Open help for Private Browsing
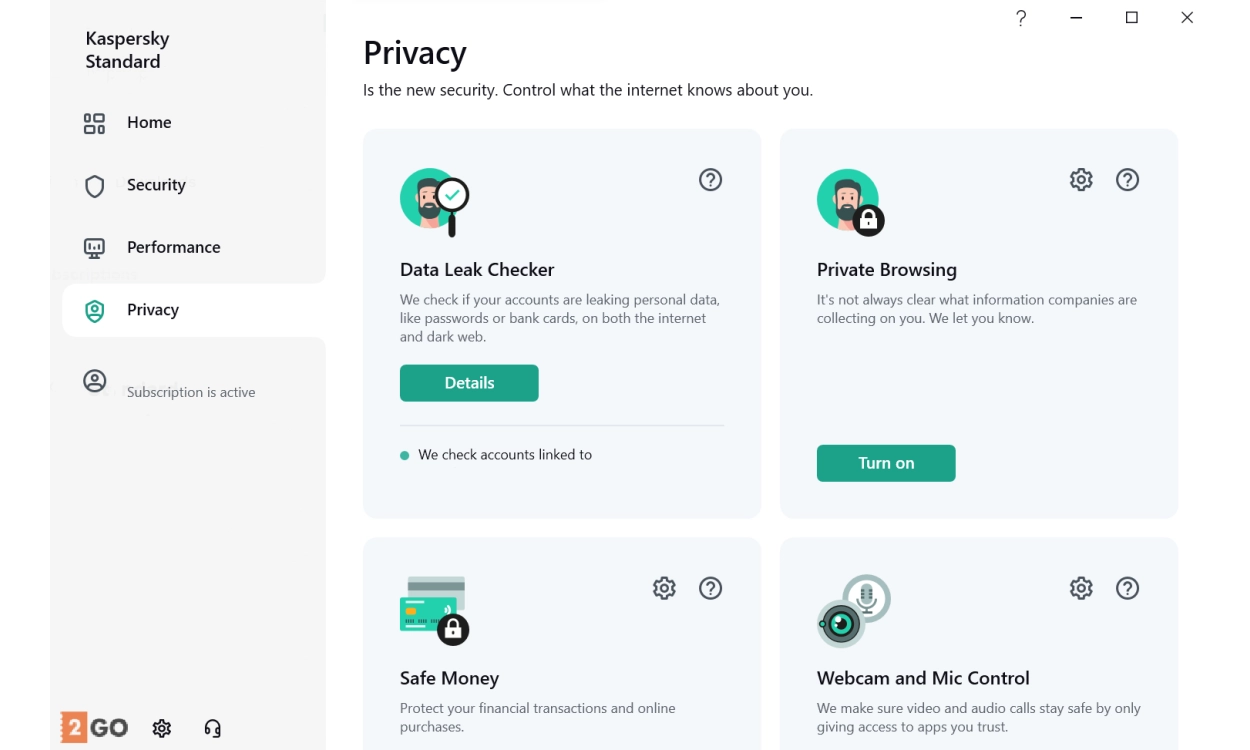1250x750 pixels. tap(1127, 180)
